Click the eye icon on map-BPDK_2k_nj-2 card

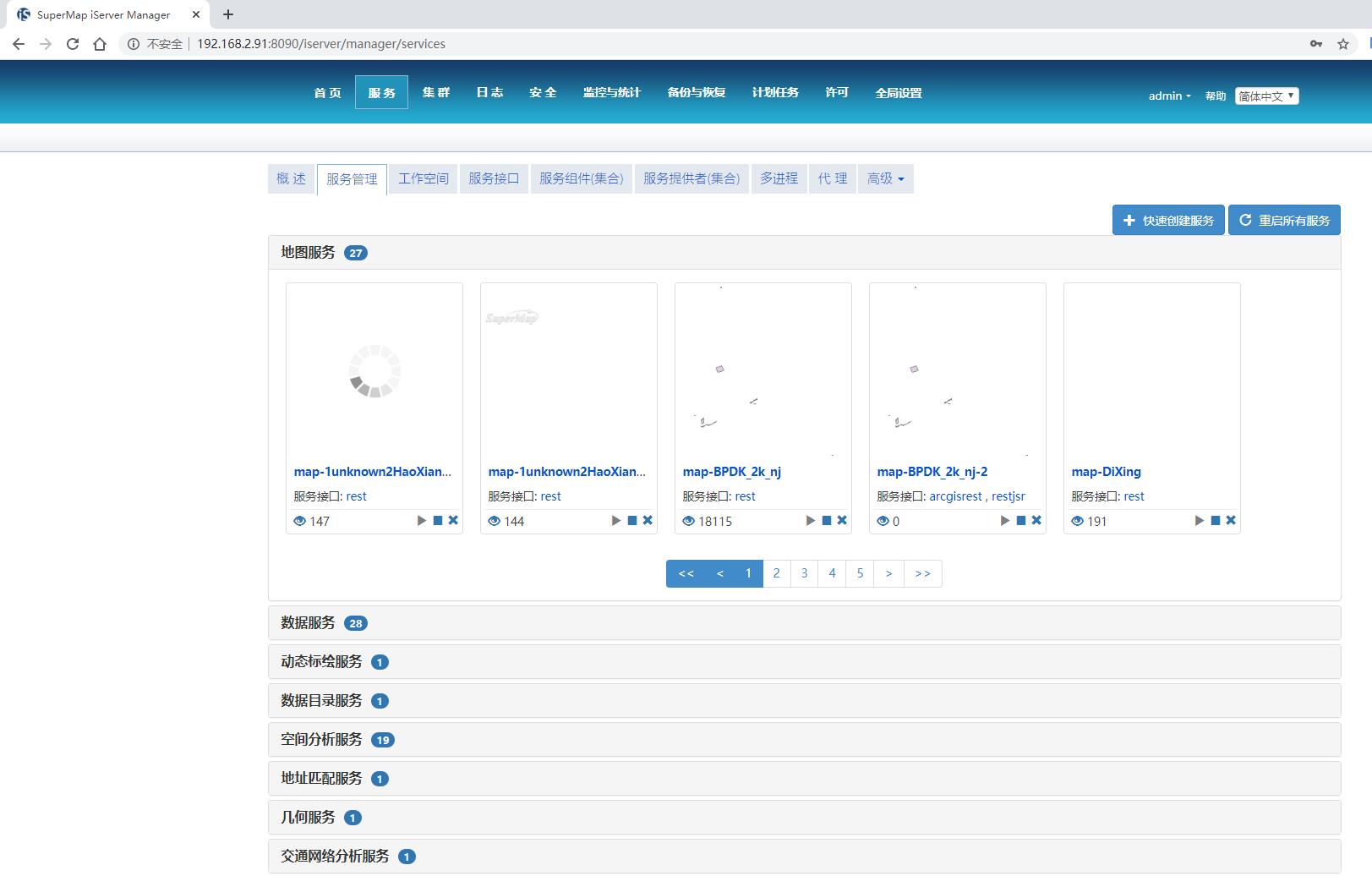[883, 521]
